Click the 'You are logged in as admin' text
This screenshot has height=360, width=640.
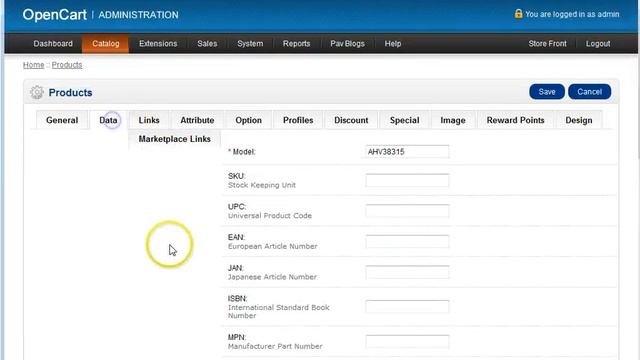[572, 14]
